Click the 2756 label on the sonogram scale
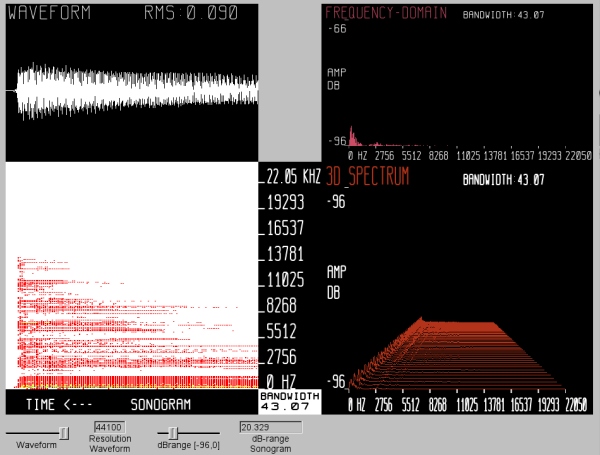Screen dimensions: 600x455 (x=282, y=357)
